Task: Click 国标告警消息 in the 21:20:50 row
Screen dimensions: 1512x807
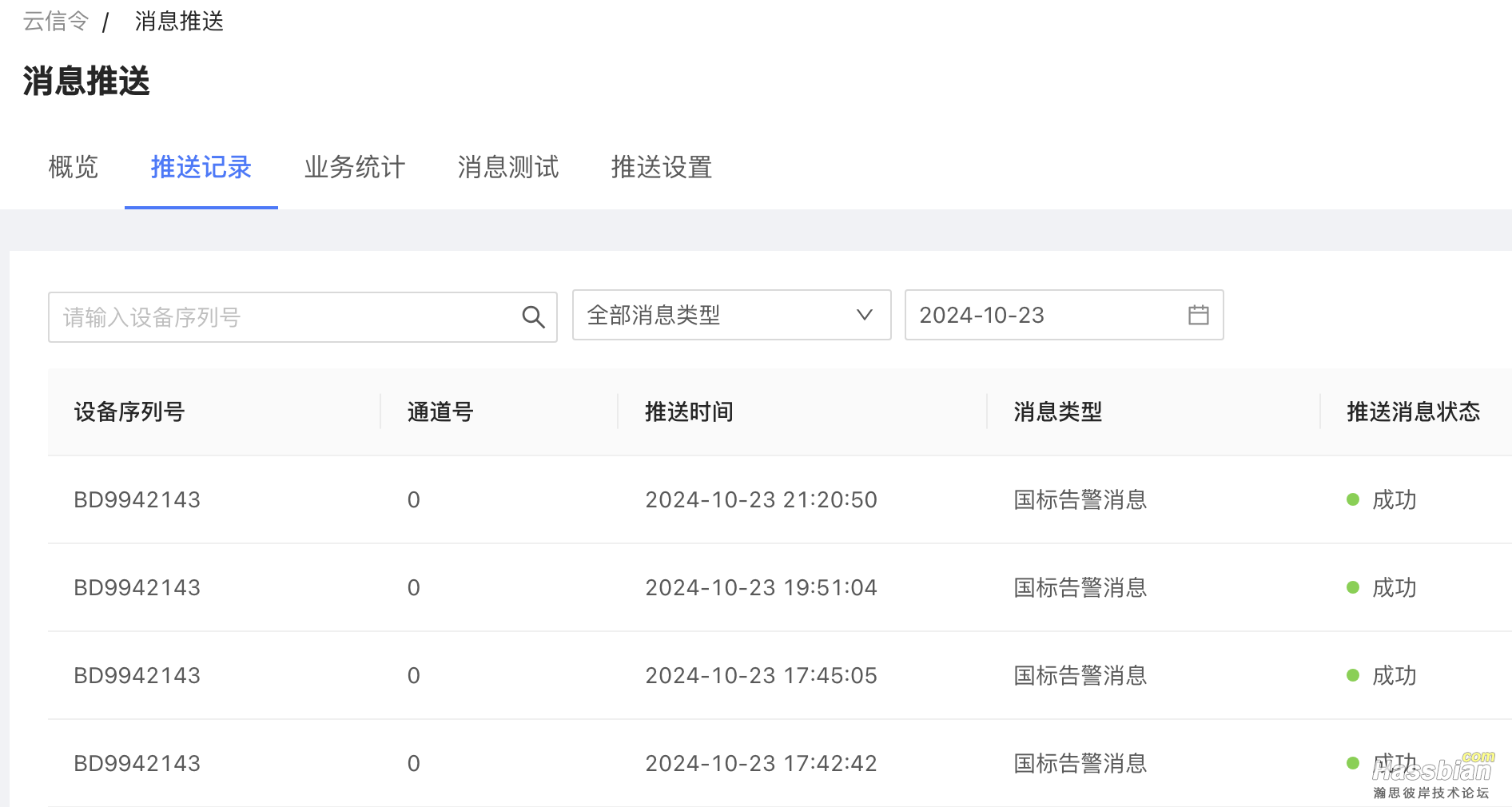Action: [x=1080, y=499]
